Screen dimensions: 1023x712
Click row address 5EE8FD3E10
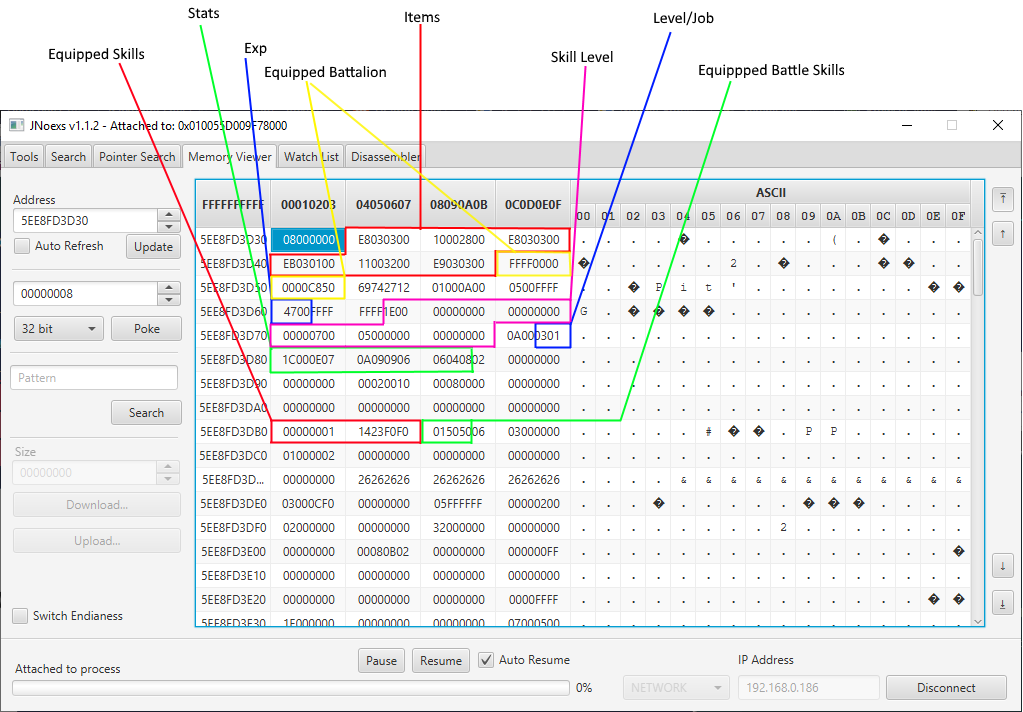(x=233, y=576)
